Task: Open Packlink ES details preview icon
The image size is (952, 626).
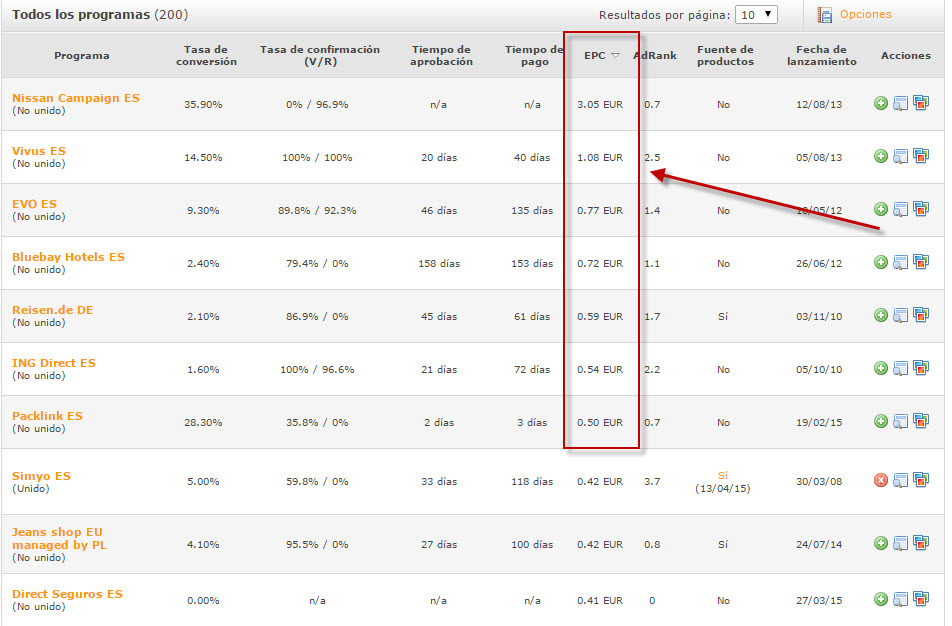Action: coord(900,421)
